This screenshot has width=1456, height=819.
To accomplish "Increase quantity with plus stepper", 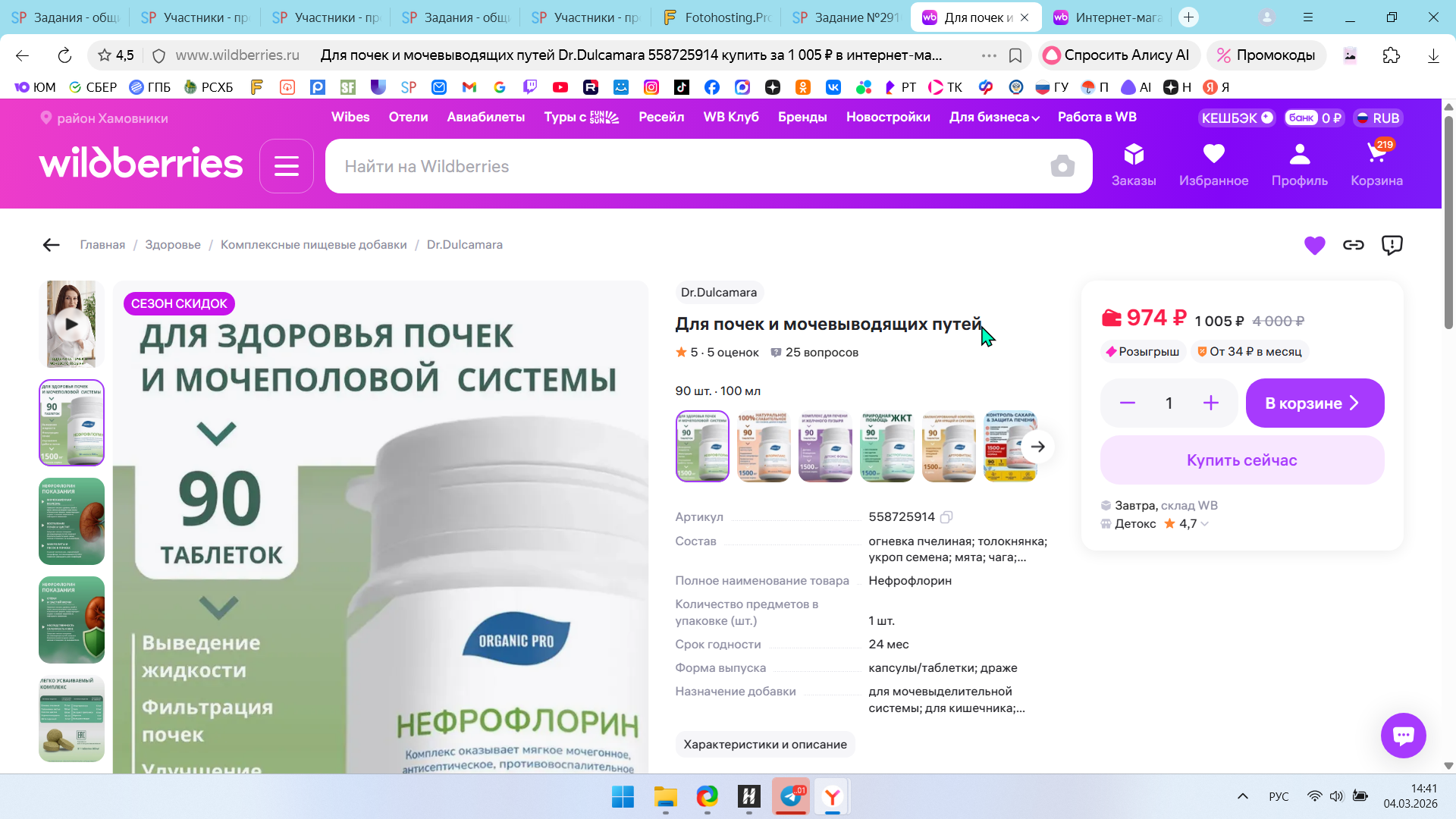I will pos(1210,403).
